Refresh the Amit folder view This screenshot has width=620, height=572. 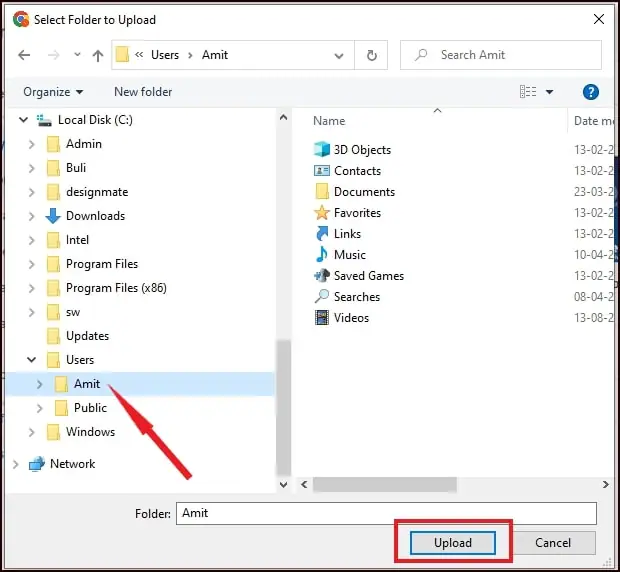coord(371,55)
